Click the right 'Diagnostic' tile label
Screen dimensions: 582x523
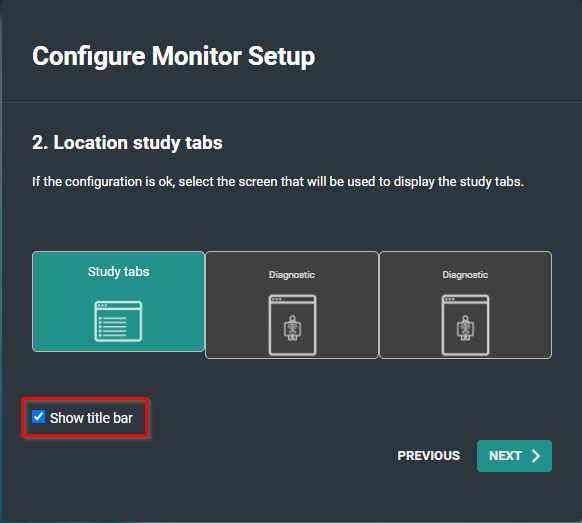point(465,275)
